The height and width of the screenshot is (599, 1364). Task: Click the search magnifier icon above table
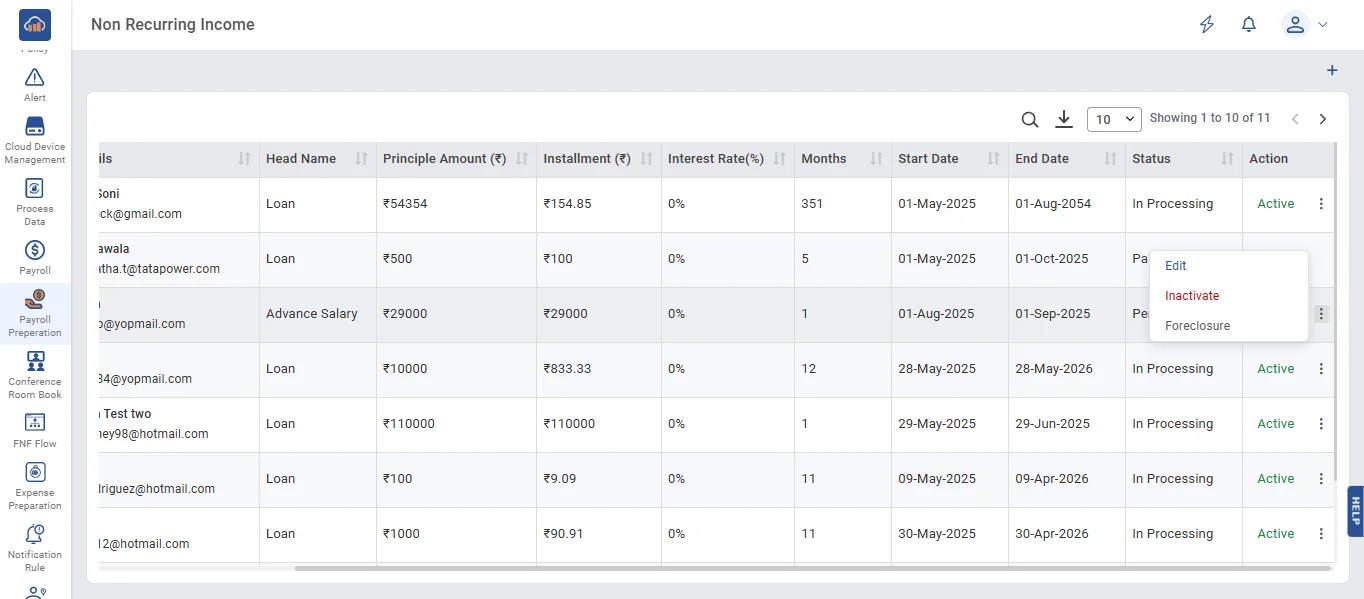coord(1029,120)
